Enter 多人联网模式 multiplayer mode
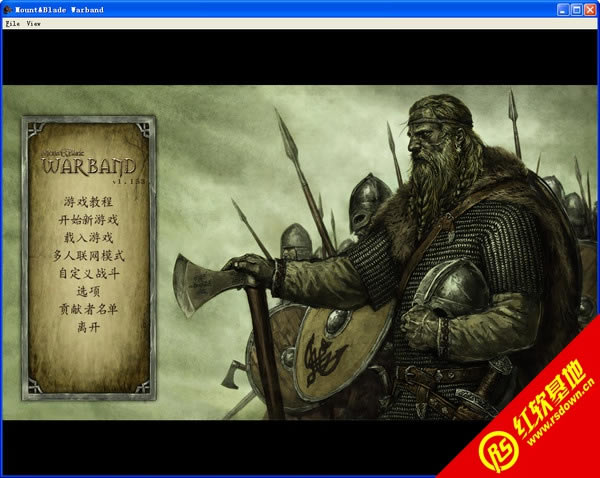Viewport: 600px width, 478px height. click(x=89, y=256)
